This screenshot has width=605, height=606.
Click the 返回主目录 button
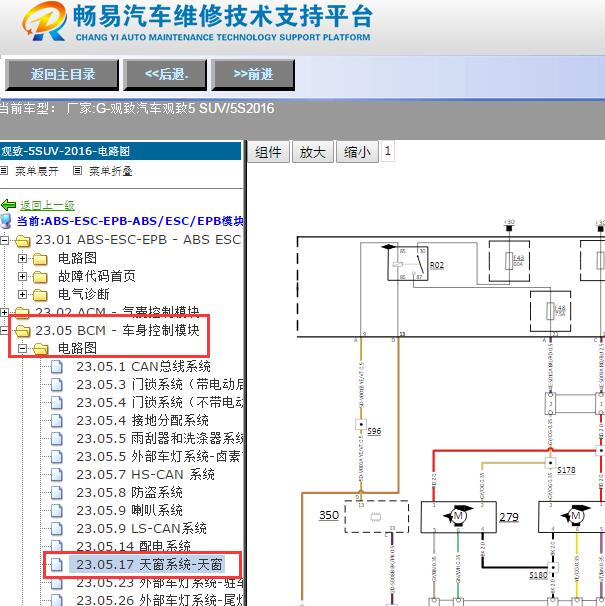coord(62,74)
